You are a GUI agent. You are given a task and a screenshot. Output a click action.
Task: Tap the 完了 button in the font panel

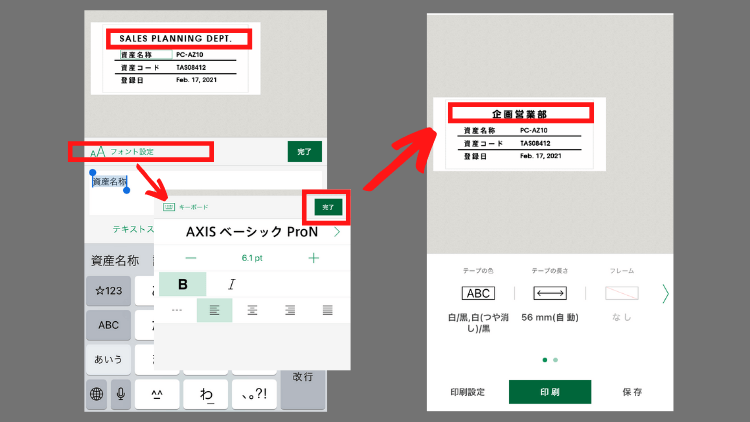pyautogui.click(x=328, y=207)
